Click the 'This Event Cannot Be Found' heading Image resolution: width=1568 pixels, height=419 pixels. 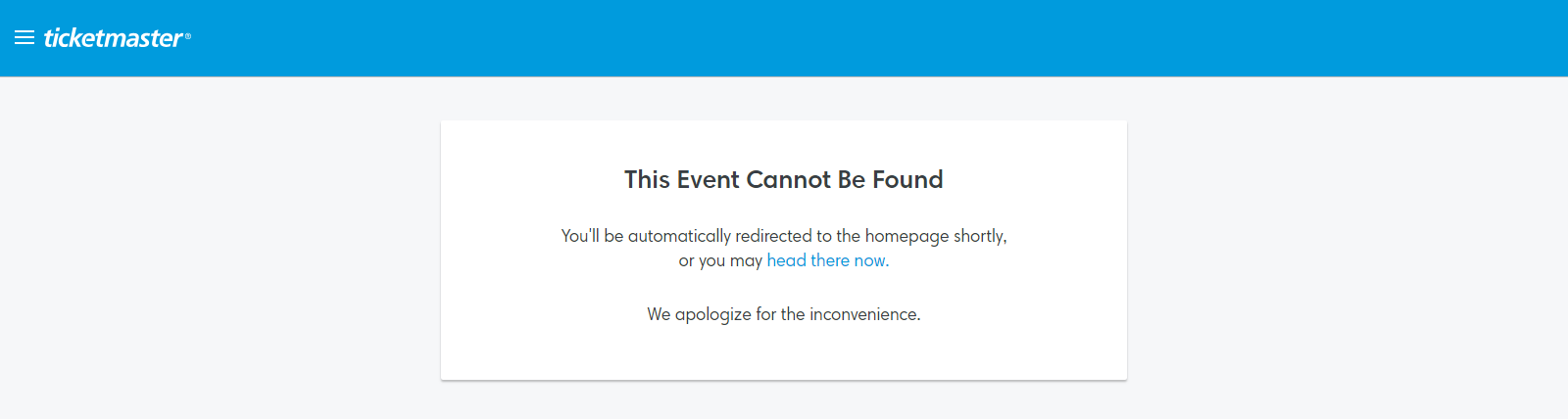(x=784, y=179)
